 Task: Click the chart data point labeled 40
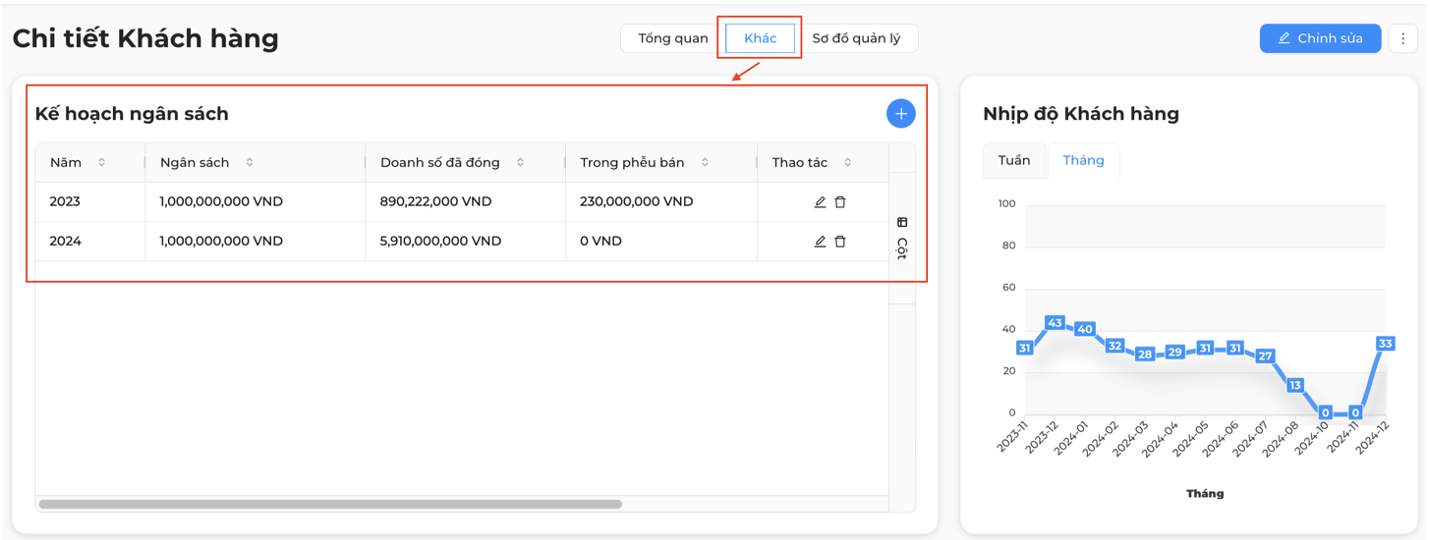(x=1085, y=329)
